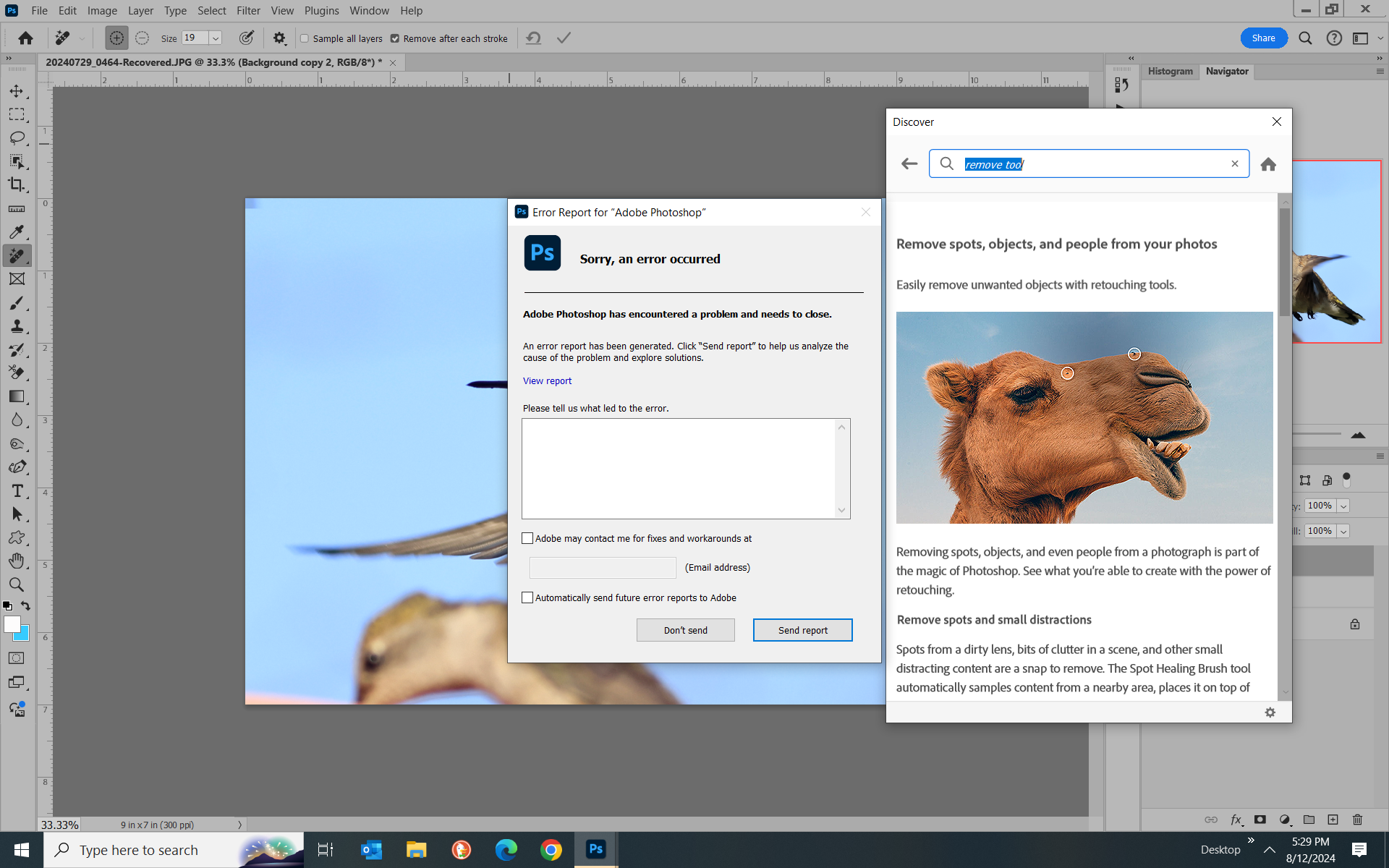The image size is (1389, 868).
Task: Click the Send report button
Action: click(x=802, y=629)
